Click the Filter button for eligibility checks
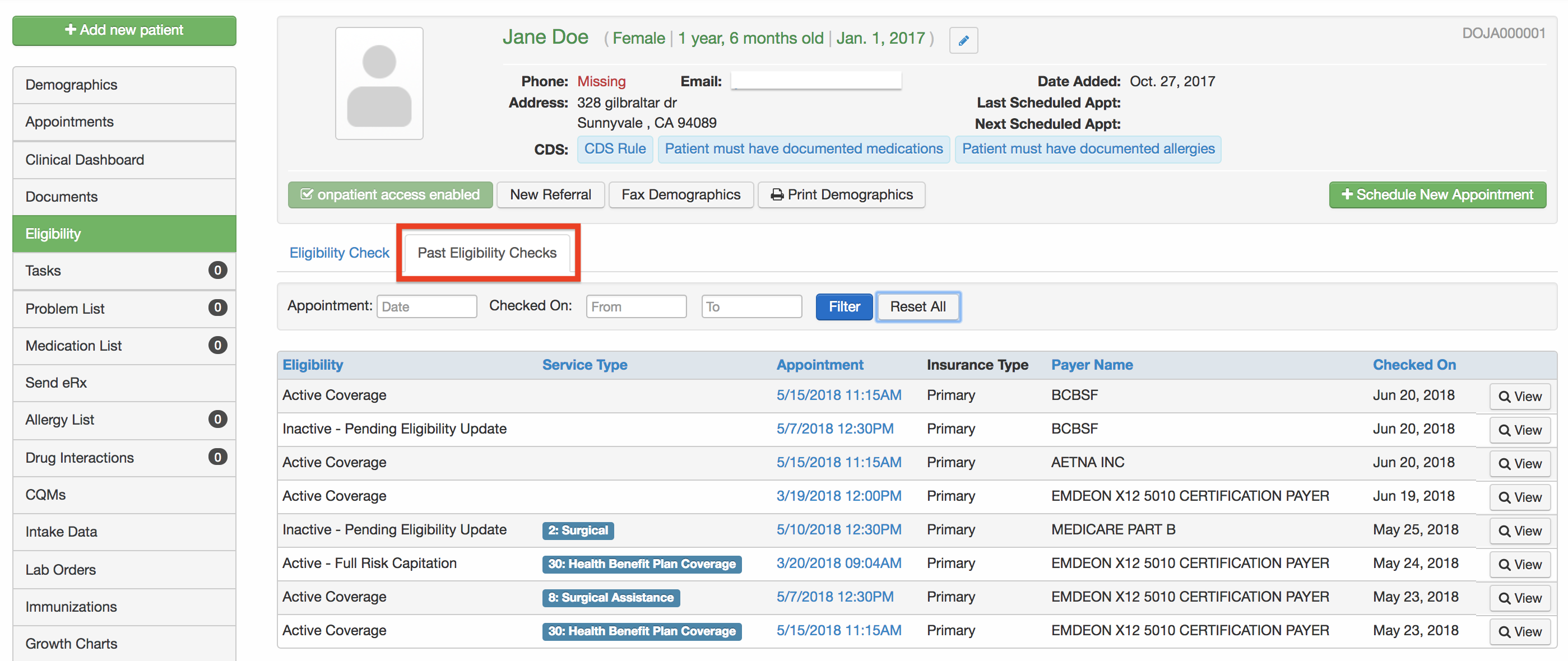This screenshot has width=1568, height=661. pos(846,306)
